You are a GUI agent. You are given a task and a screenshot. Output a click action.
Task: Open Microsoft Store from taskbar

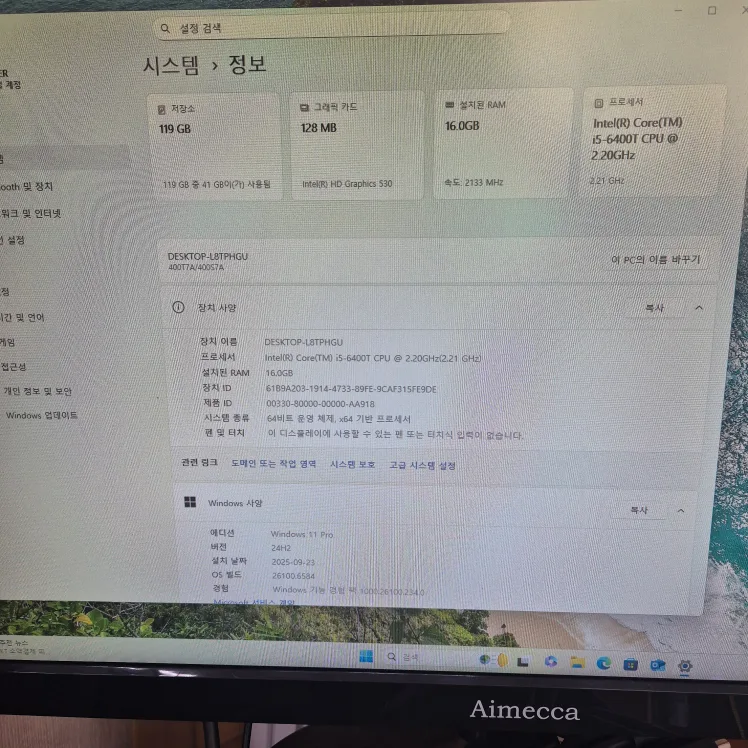630,664
